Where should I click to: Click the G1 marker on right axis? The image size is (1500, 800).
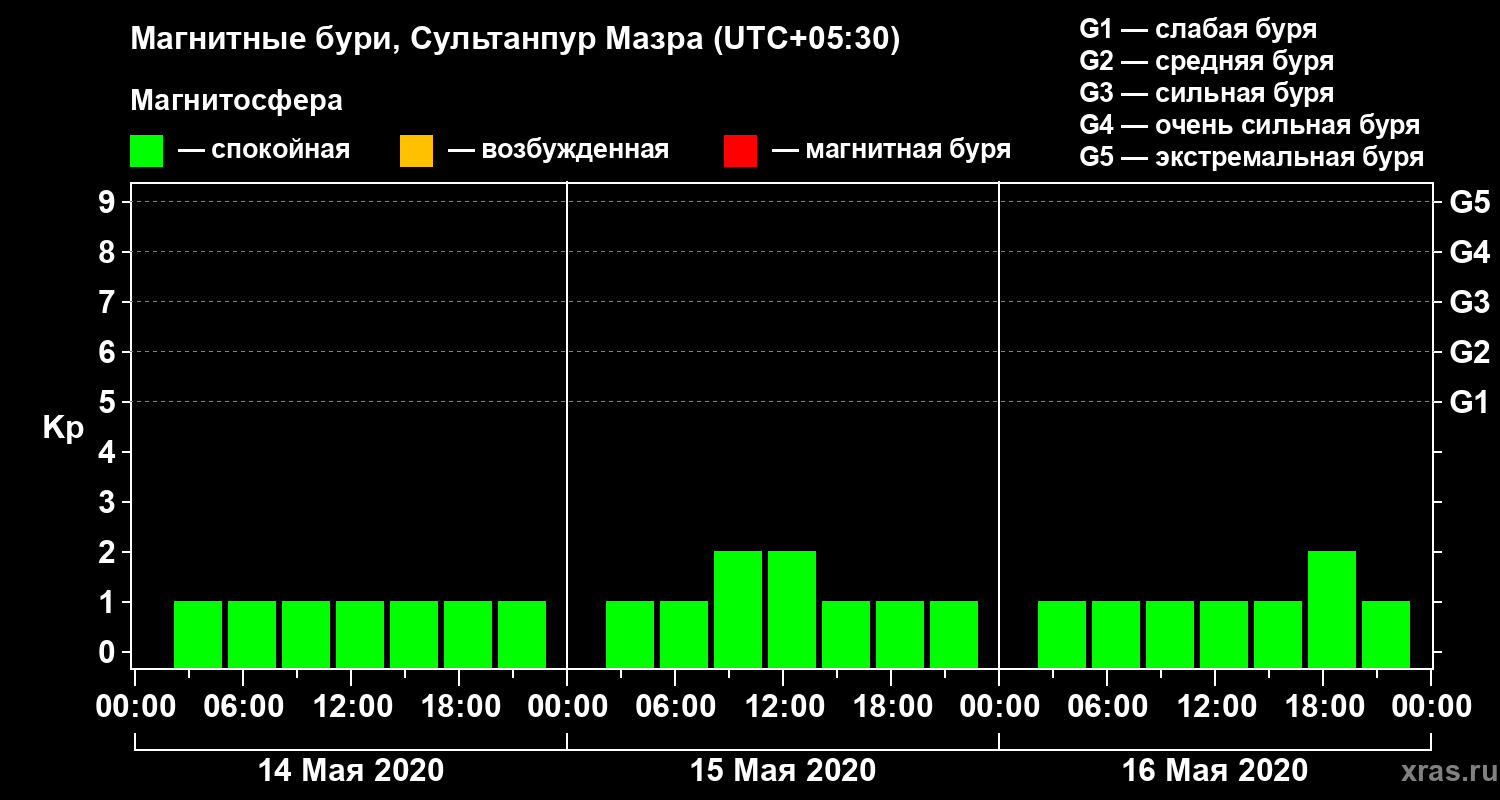(1469, 403)
